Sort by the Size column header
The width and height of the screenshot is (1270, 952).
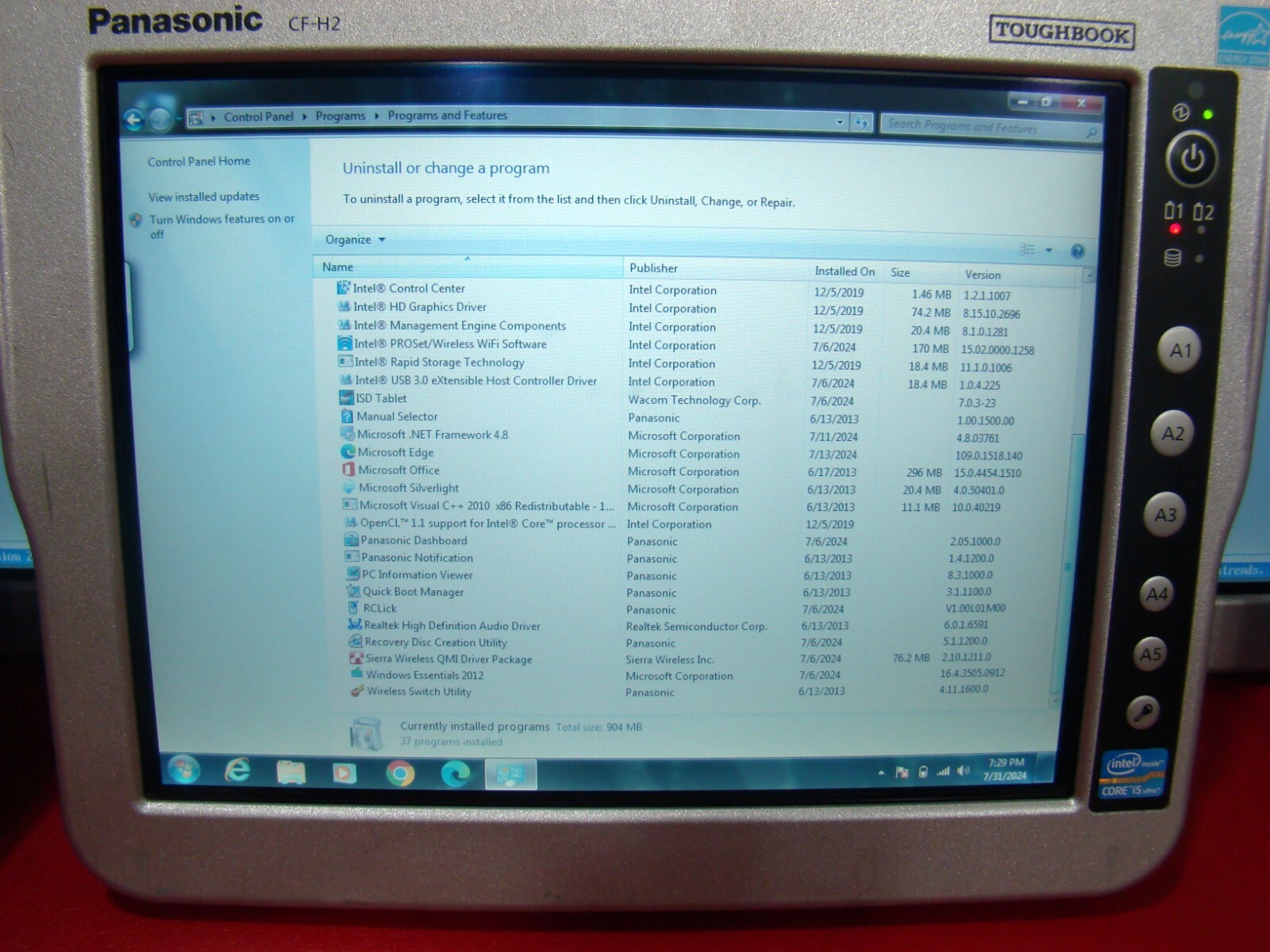pyautogui.click(x=921, y=273)
